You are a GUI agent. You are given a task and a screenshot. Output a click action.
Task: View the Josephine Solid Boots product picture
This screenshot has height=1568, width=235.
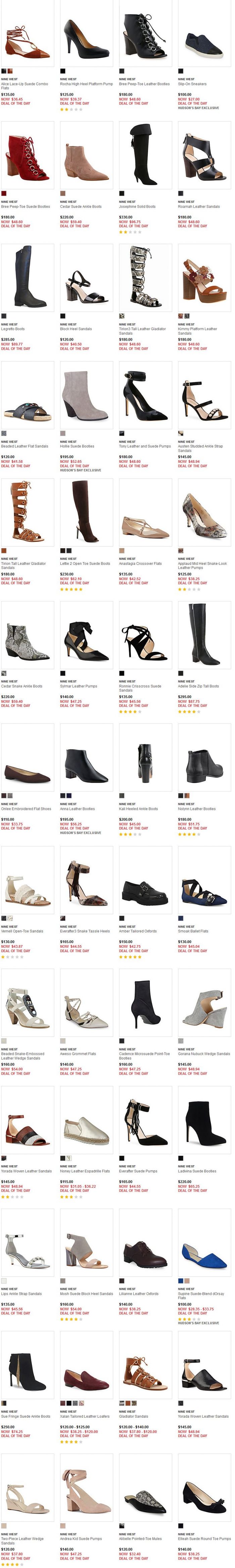coord(145,155)
